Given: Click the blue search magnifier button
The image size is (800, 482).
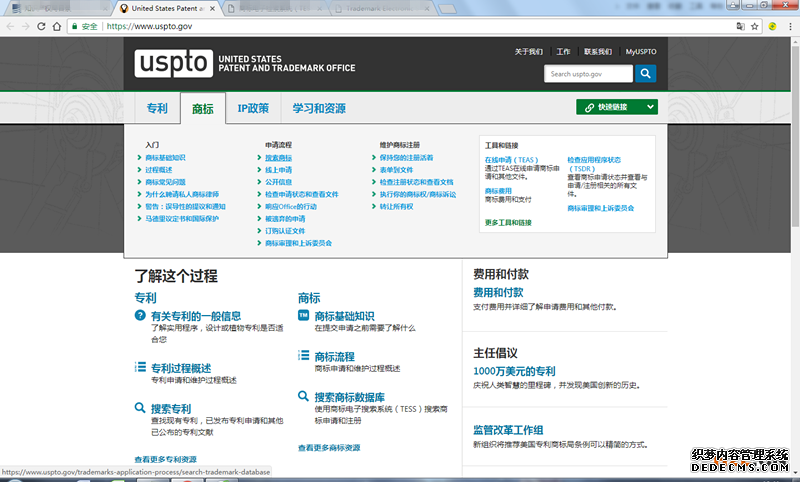Looking at the screenshot, I should (646, 74).
